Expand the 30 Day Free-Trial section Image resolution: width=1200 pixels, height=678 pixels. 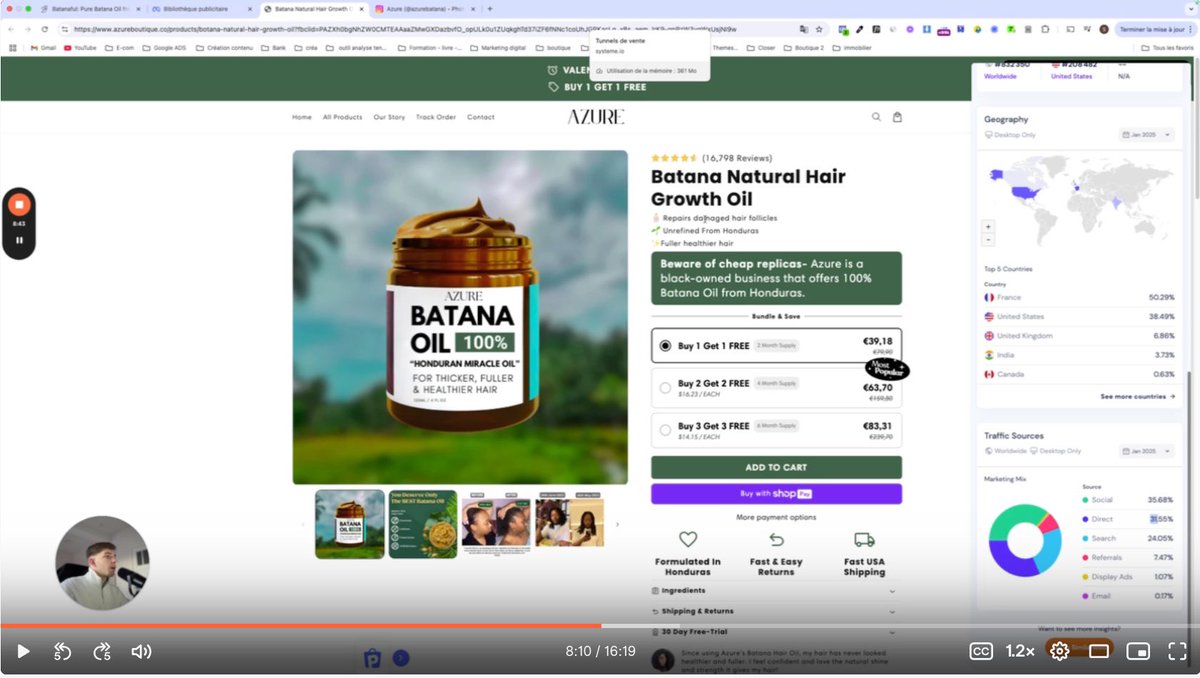tap(776, 631)
